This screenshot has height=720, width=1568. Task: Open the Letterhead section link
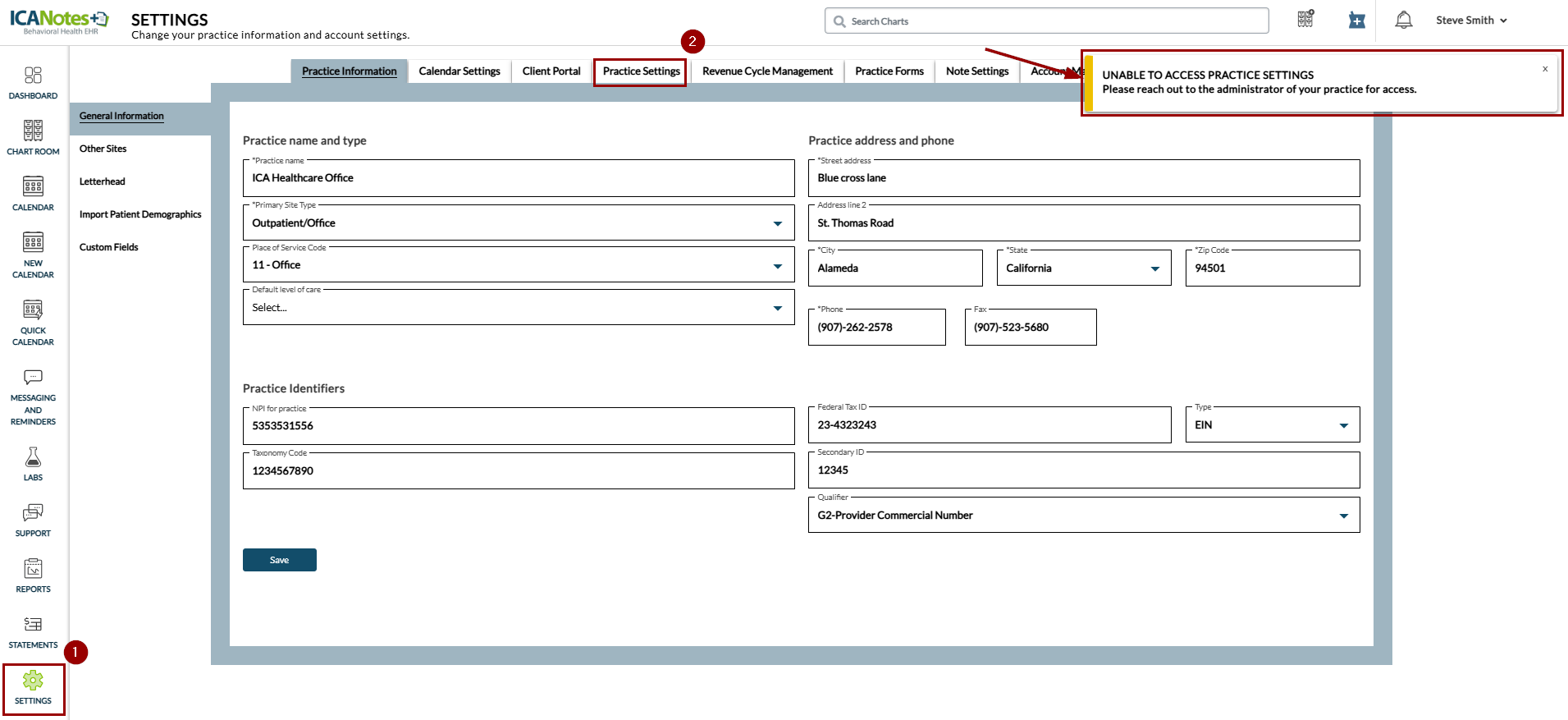pyautogui.click(x=103, y=181)
